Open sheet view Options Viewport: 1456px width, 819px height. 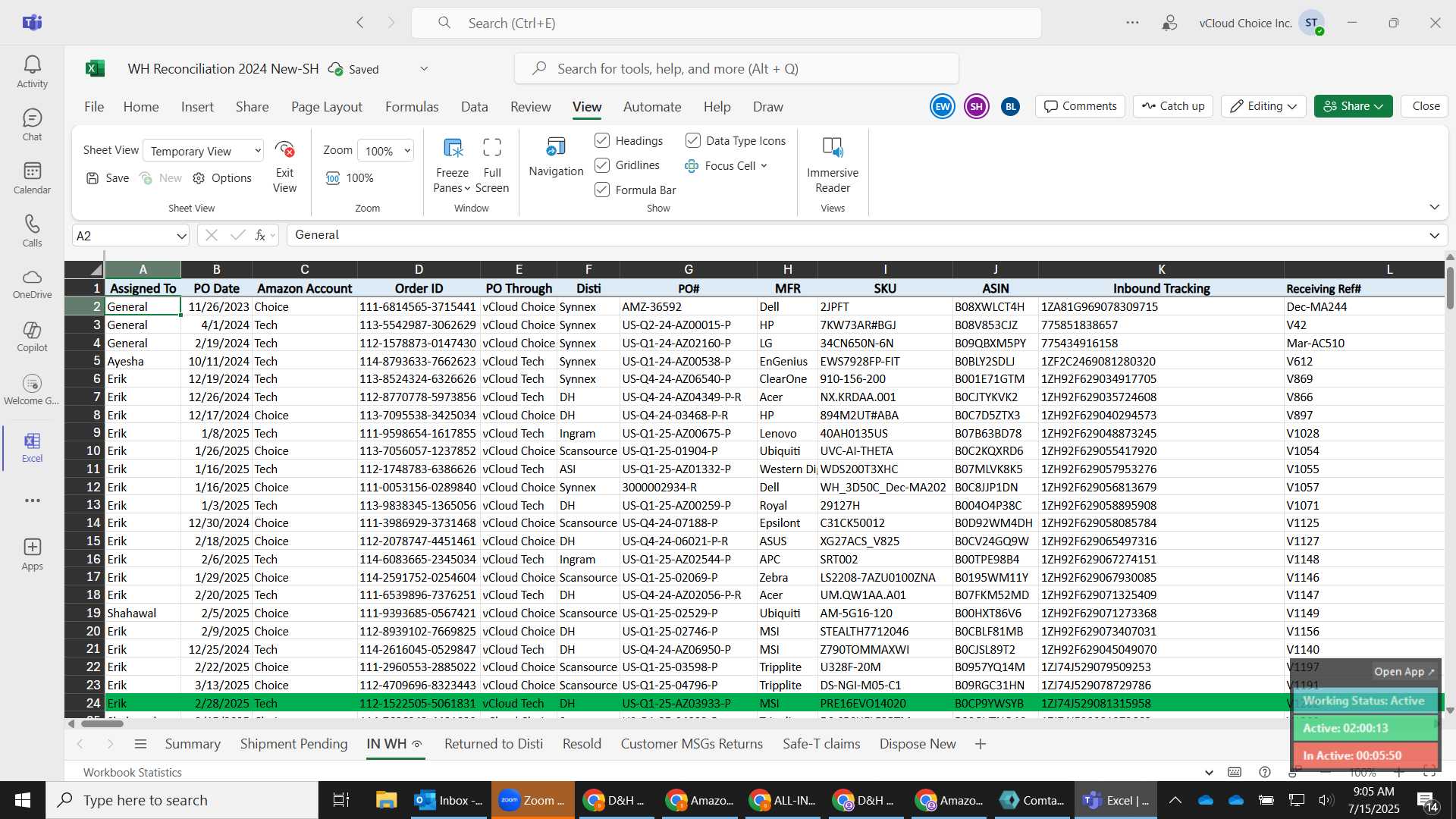[222, 178]
